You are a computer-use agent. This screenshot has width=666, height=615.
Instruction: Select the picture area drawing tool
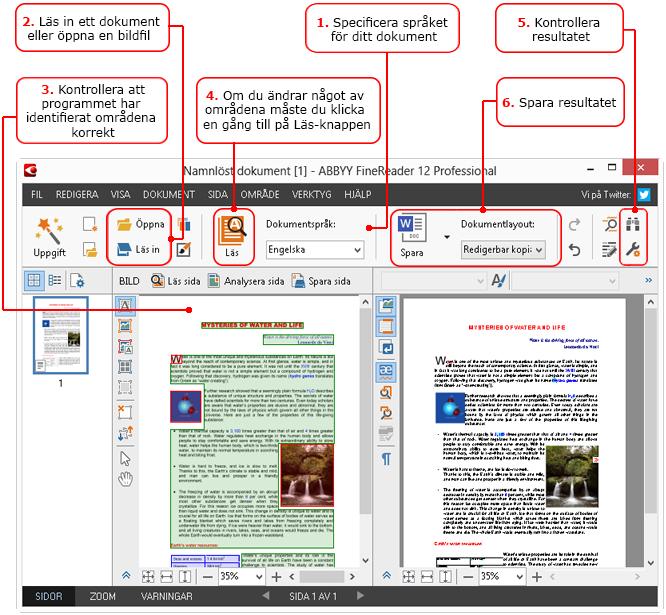[x=125, y=326]
